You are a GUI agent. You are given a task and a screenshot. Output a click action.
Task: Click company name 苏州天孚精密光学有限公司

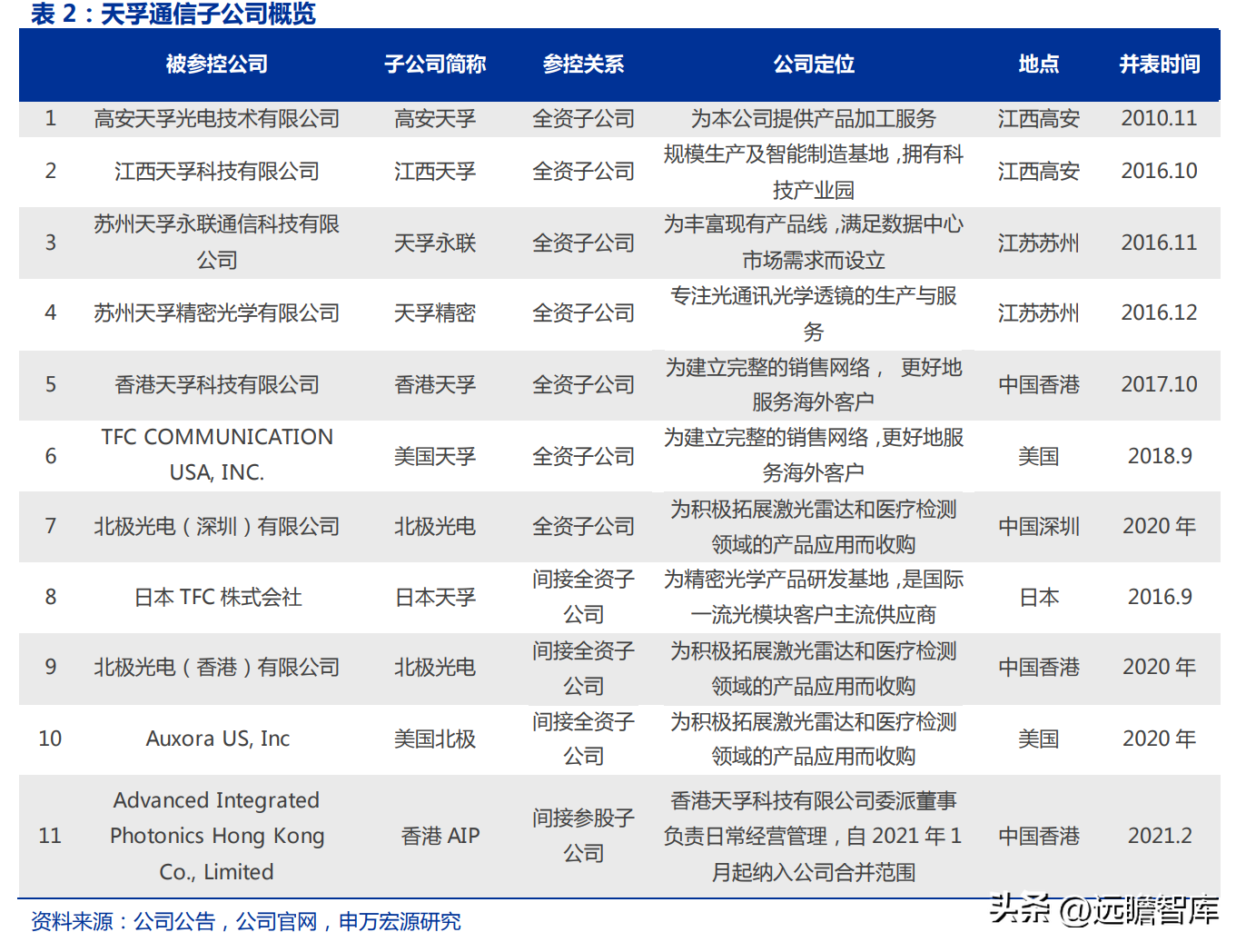click(217, 313)
